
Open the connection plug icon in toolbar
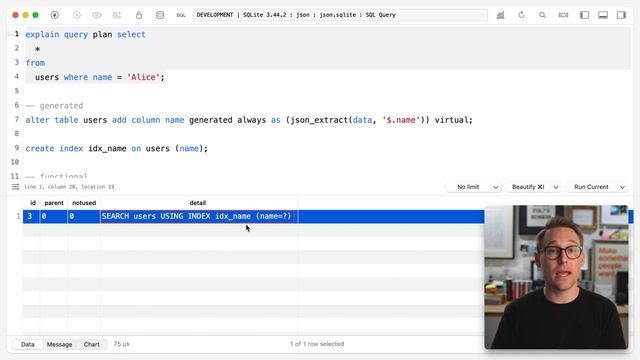pyautogui.click(x=54, y=15)
